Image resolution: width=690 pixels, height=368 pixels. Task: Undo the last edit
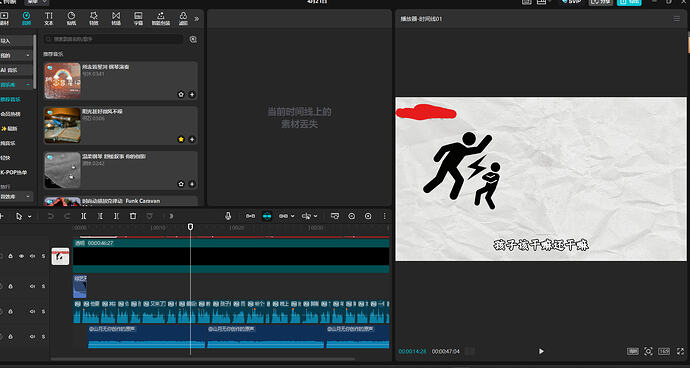tap(51, 216)
